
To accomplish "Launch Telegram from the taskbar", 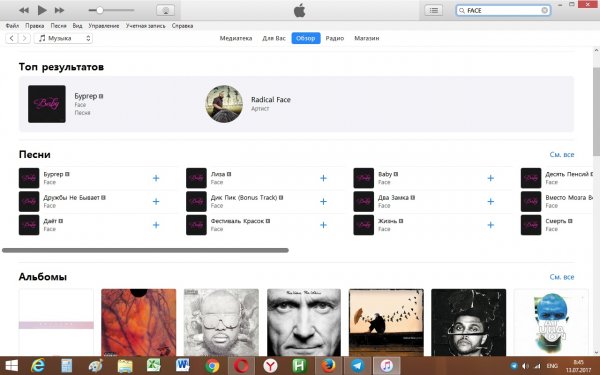I will [357, 365].
